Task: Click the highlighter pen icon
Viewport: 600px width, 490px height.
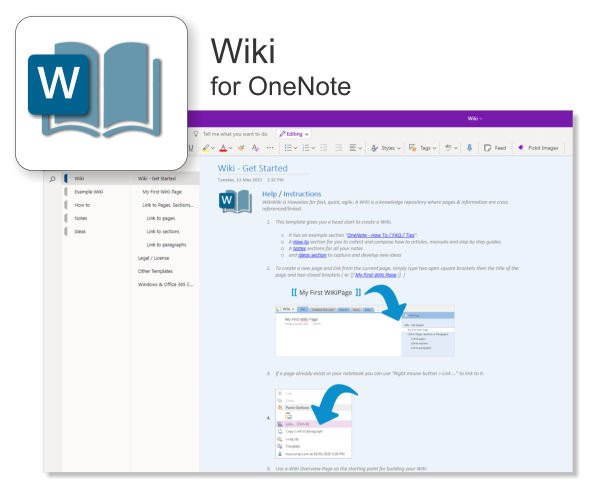Action: [x=206, y=148]
